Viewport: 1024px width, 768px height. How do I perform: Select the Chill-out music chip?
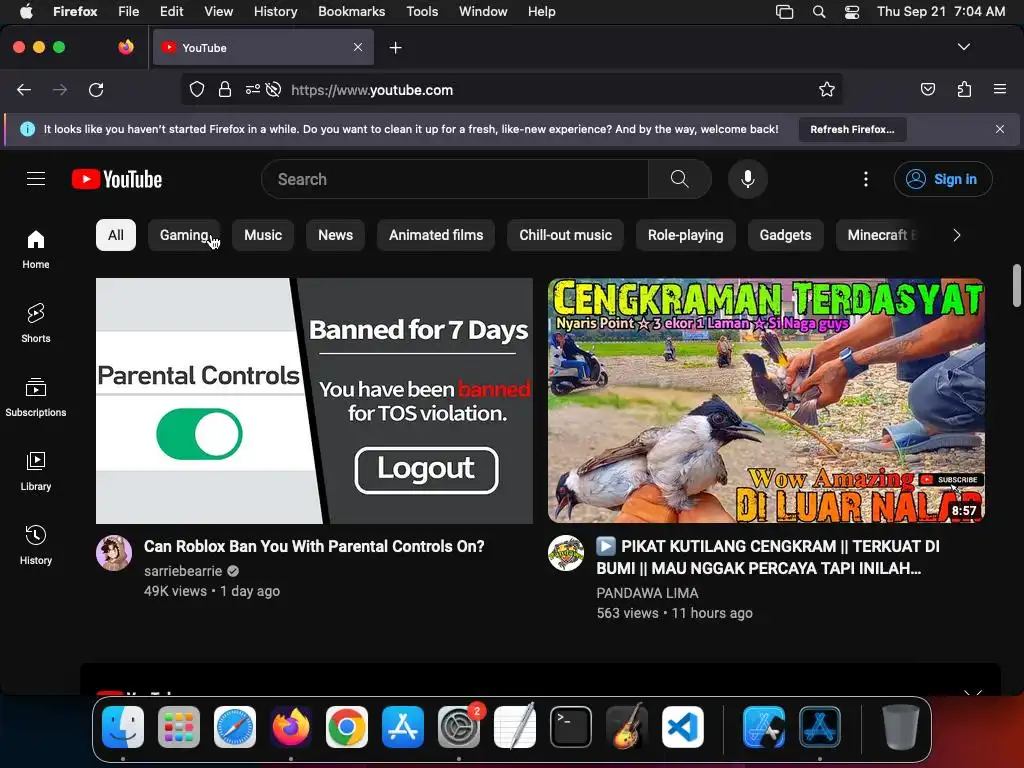(566, 235)
